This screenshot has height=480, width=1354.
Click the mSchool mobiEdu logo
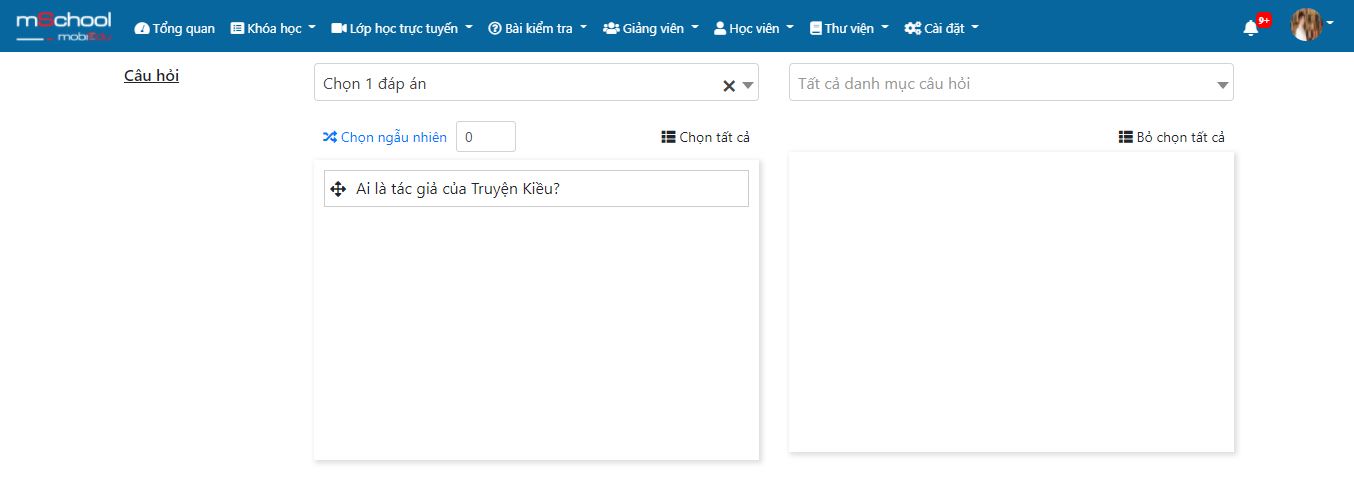point(64,27)
